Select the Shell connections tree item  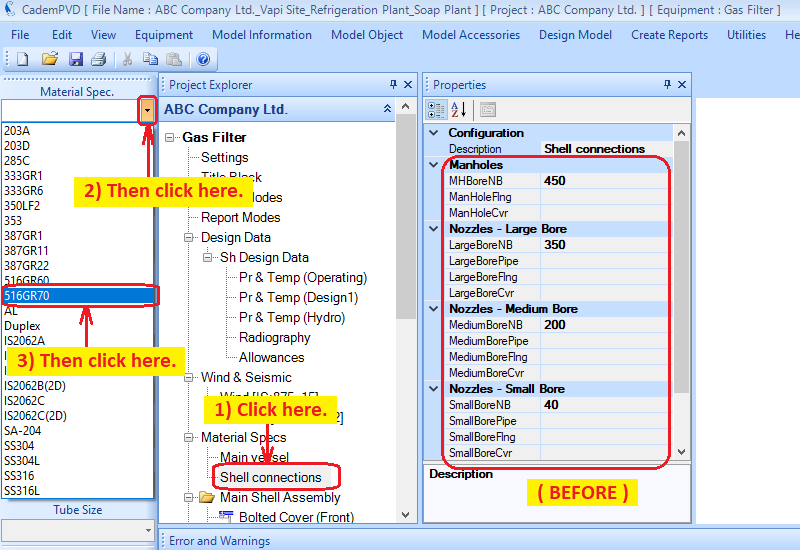click(x=271, y=477)
